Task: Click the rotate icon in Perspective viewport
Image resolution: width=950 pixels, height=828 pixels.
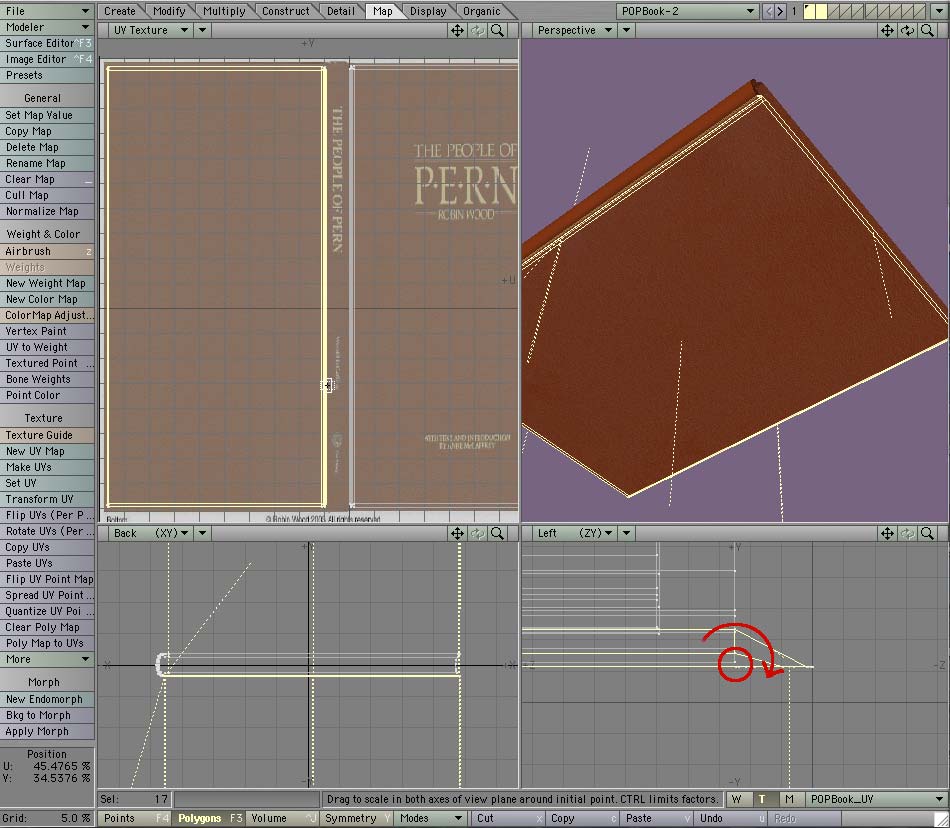Action: coord(907,30)
